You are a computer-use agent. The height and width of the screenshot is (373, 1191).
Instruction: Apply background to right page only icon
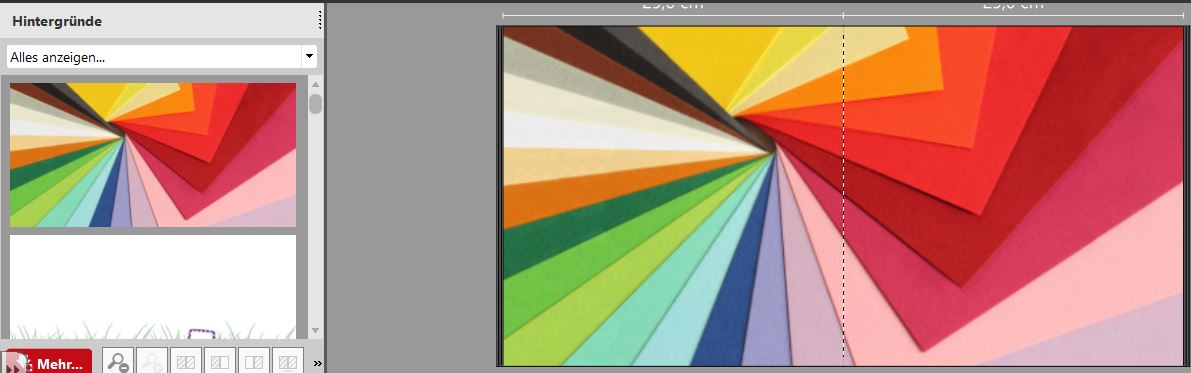pyautogui.click(x=254, y=362)
